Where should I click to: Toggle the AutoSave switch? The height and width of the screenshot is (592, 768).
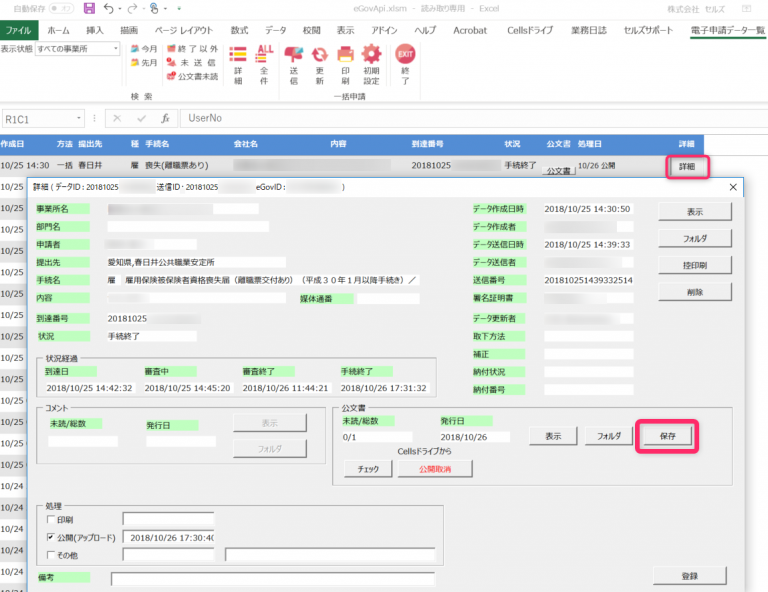click(61, 8)
